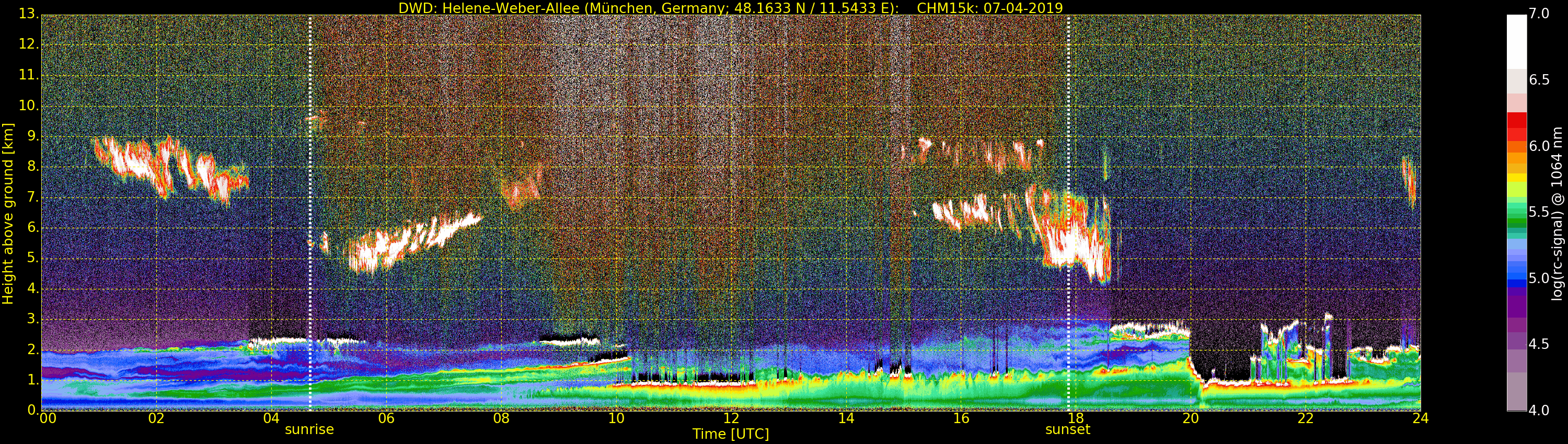Viewport: 1568px width, 444px height.
Task: Click the '10' tick label on the time axis
Action: coord(616,418)
